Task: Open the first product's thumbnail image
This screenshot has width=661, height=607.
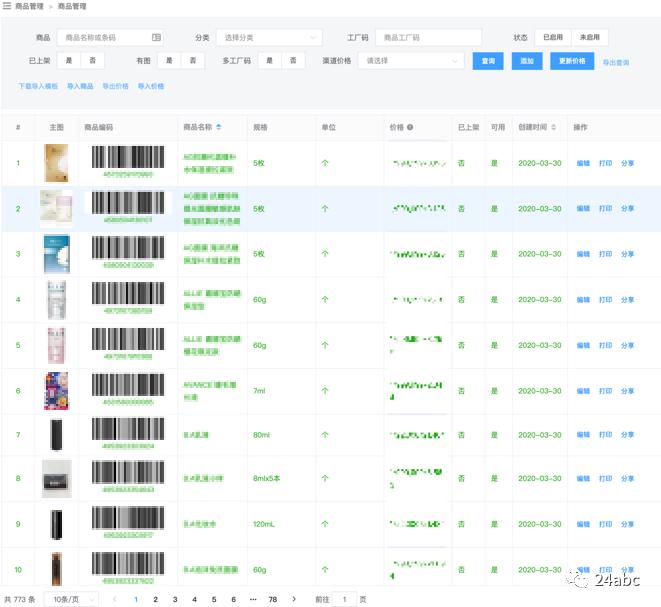Action: (56, 162)
